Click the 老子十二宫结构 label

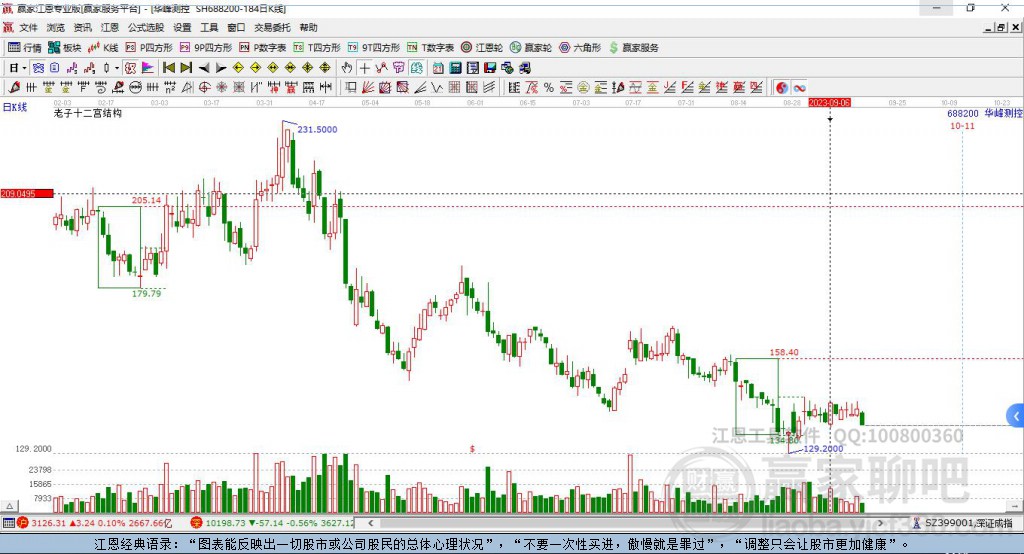pos(88,113)
